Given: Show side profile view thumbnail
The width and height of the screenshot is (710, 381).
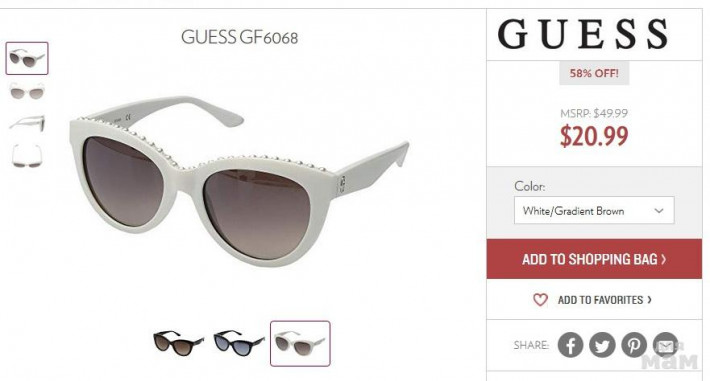Looking at the screenshot, I should [27, 123].
